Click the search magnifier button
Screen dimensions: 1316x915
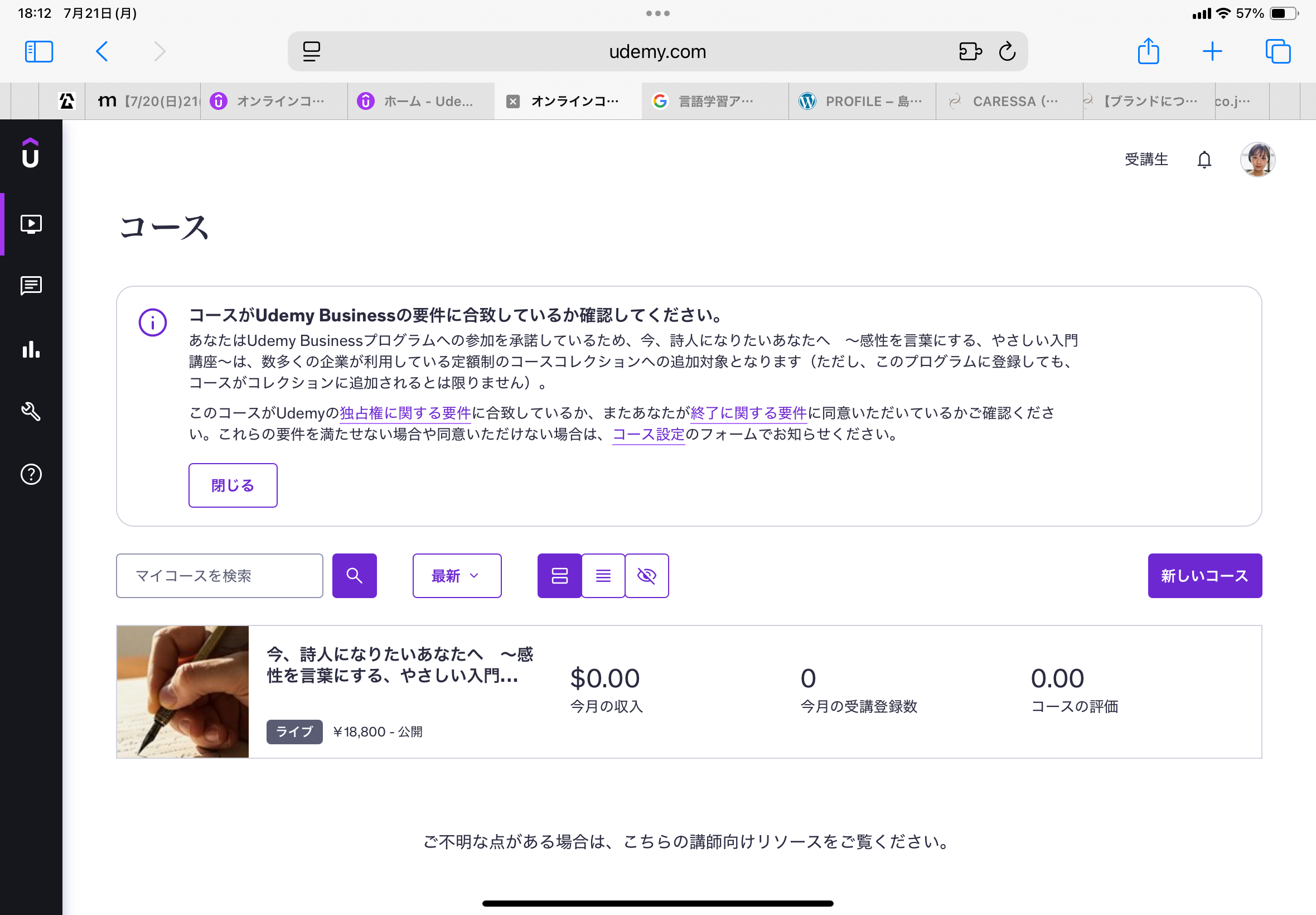pos(354,576)
